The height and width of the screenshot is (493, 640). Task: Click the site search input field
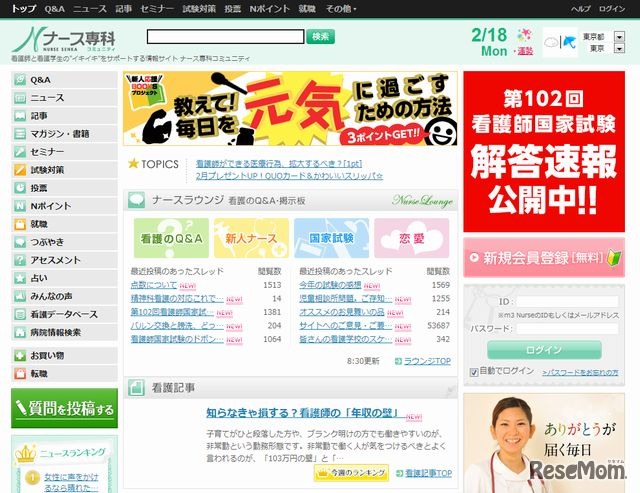click(x=225, y=36)
